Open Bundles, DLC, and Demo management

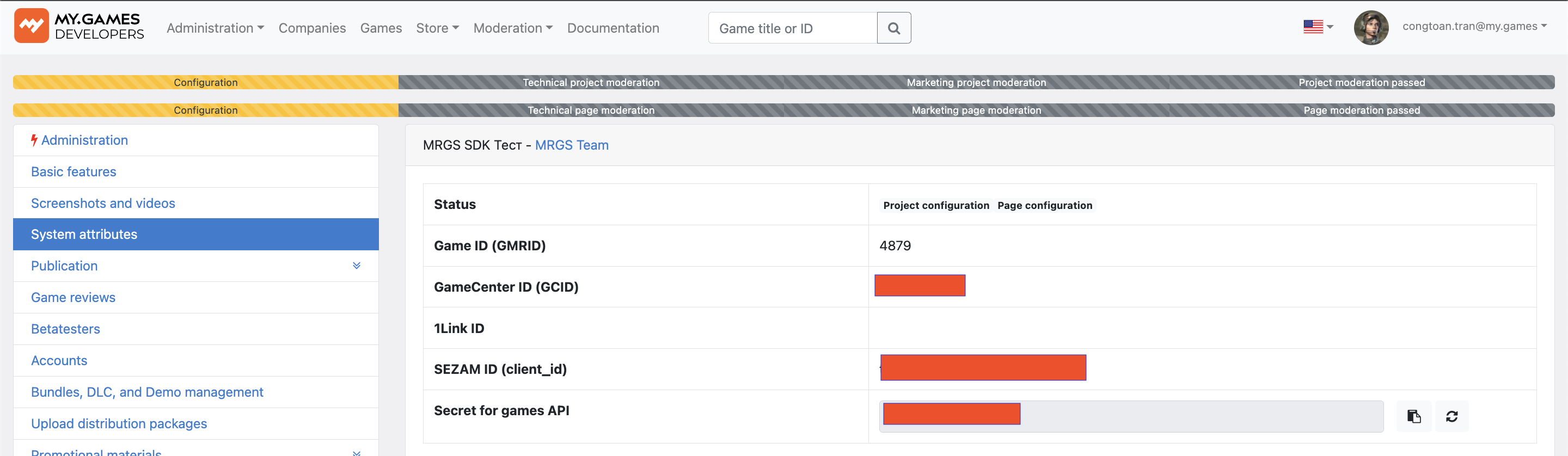(x=195, y=392)
